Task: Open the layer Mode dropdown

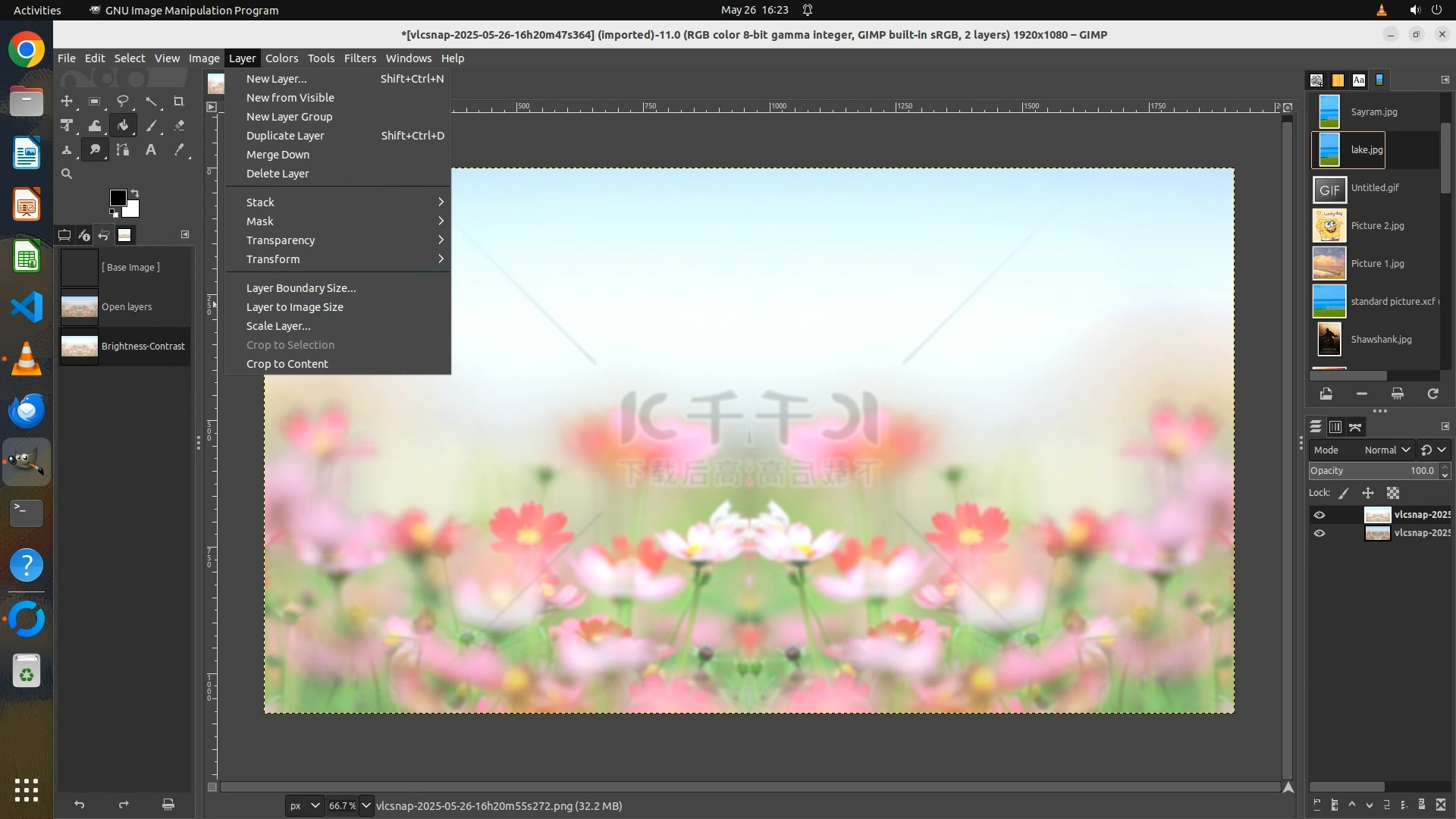Action: click(x=1386, y=450)
